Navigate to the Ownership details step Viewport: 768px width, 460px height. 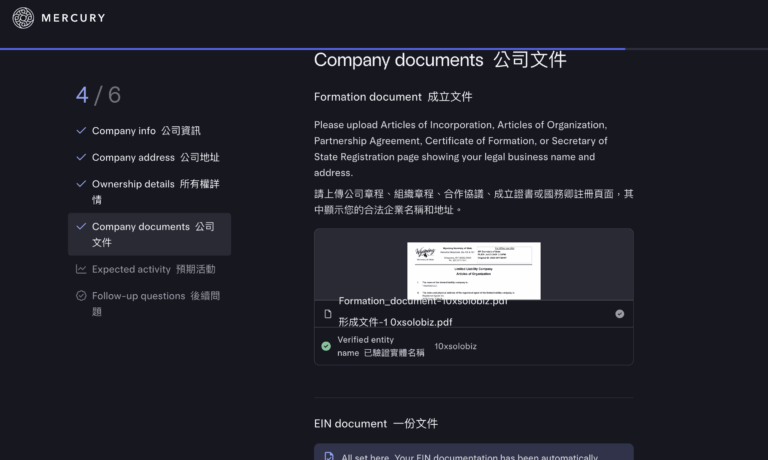coord(155,192)
